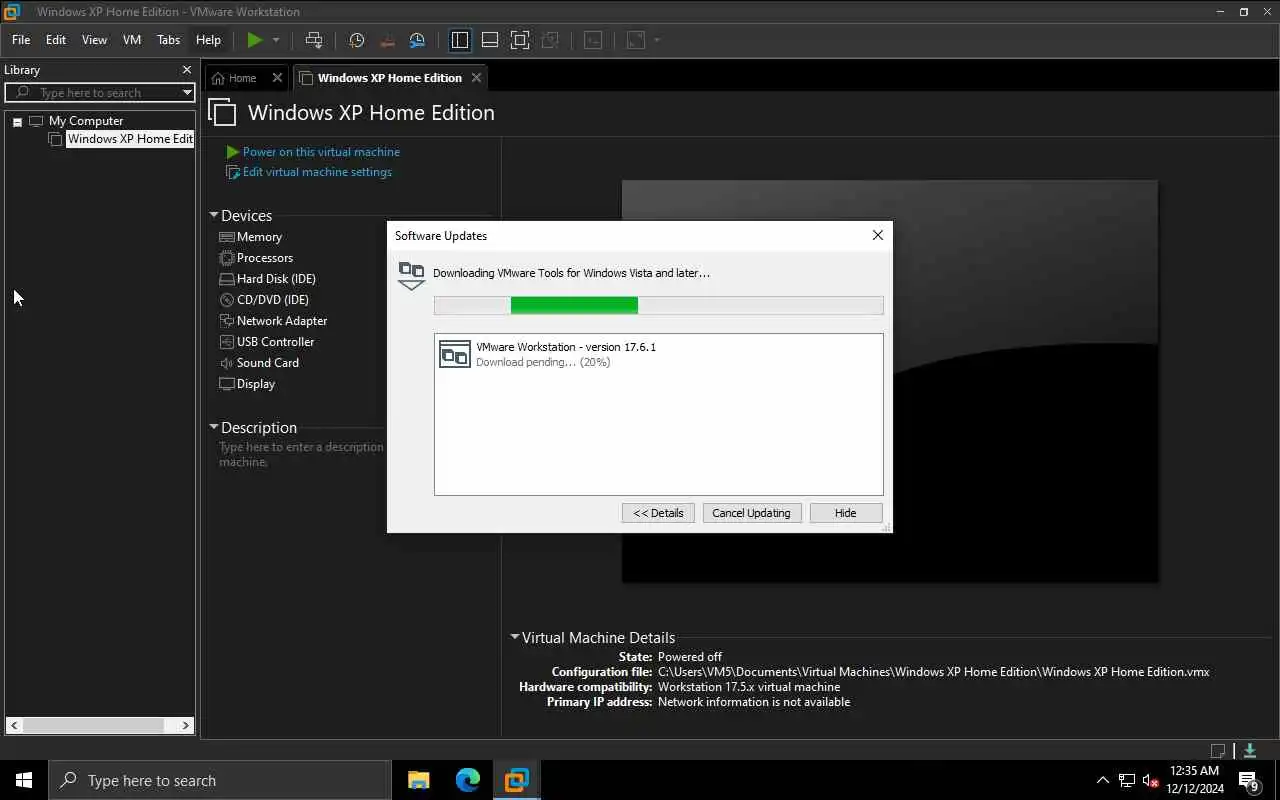The width and height of the screenshot is (1280, 800).
Task: Select the VMware Workstation version 17.6.1 update entry
Action: pos(659,354)
